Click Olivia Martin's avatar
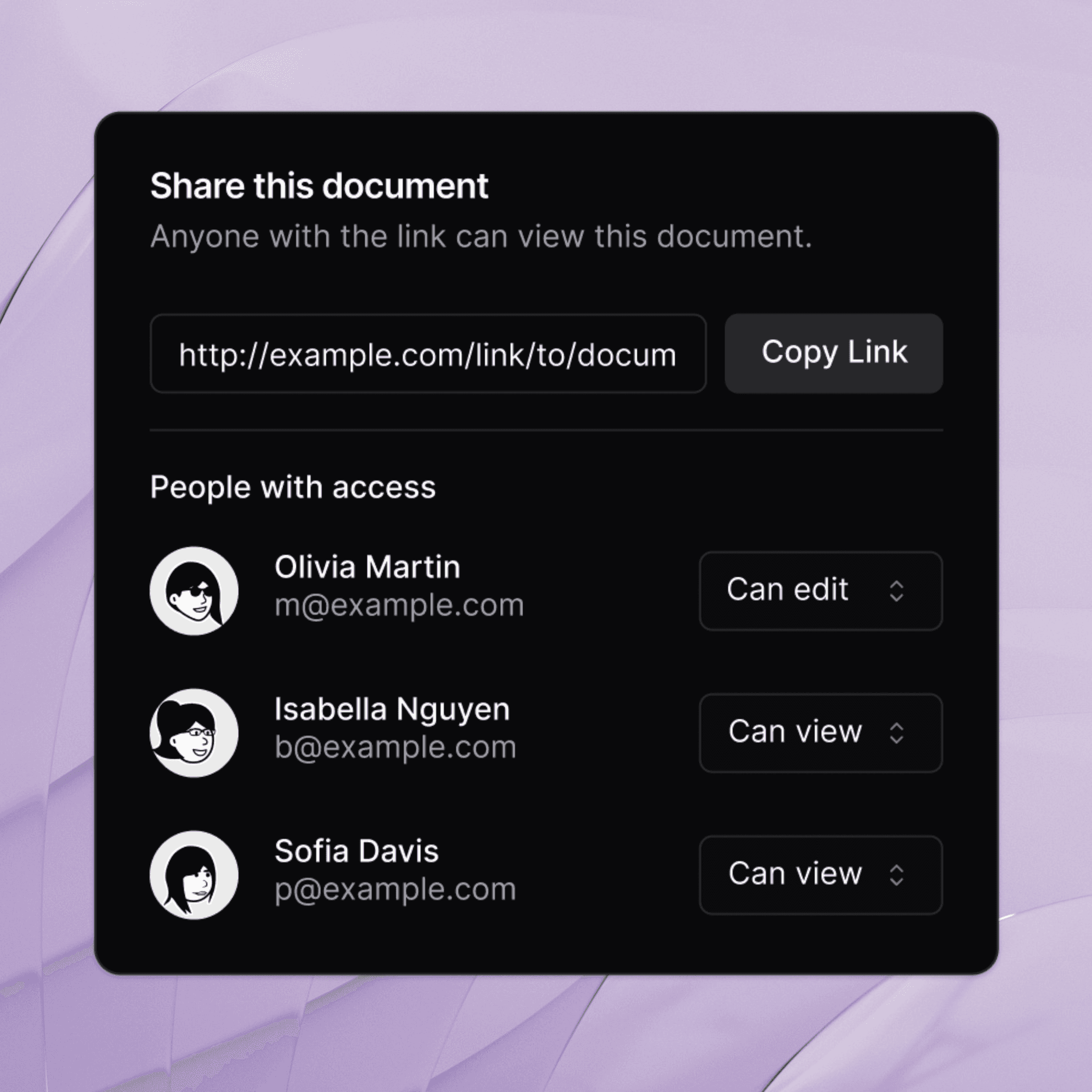The height and width of the screenshot is (1092, 1092). (x=194, y=591)
